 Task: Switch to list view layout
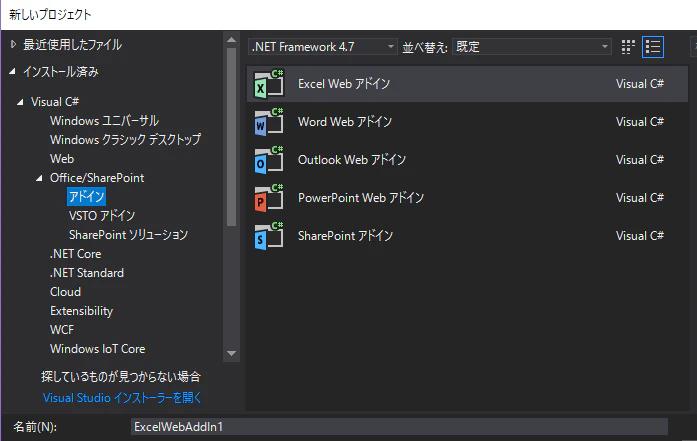coord(653,47)
